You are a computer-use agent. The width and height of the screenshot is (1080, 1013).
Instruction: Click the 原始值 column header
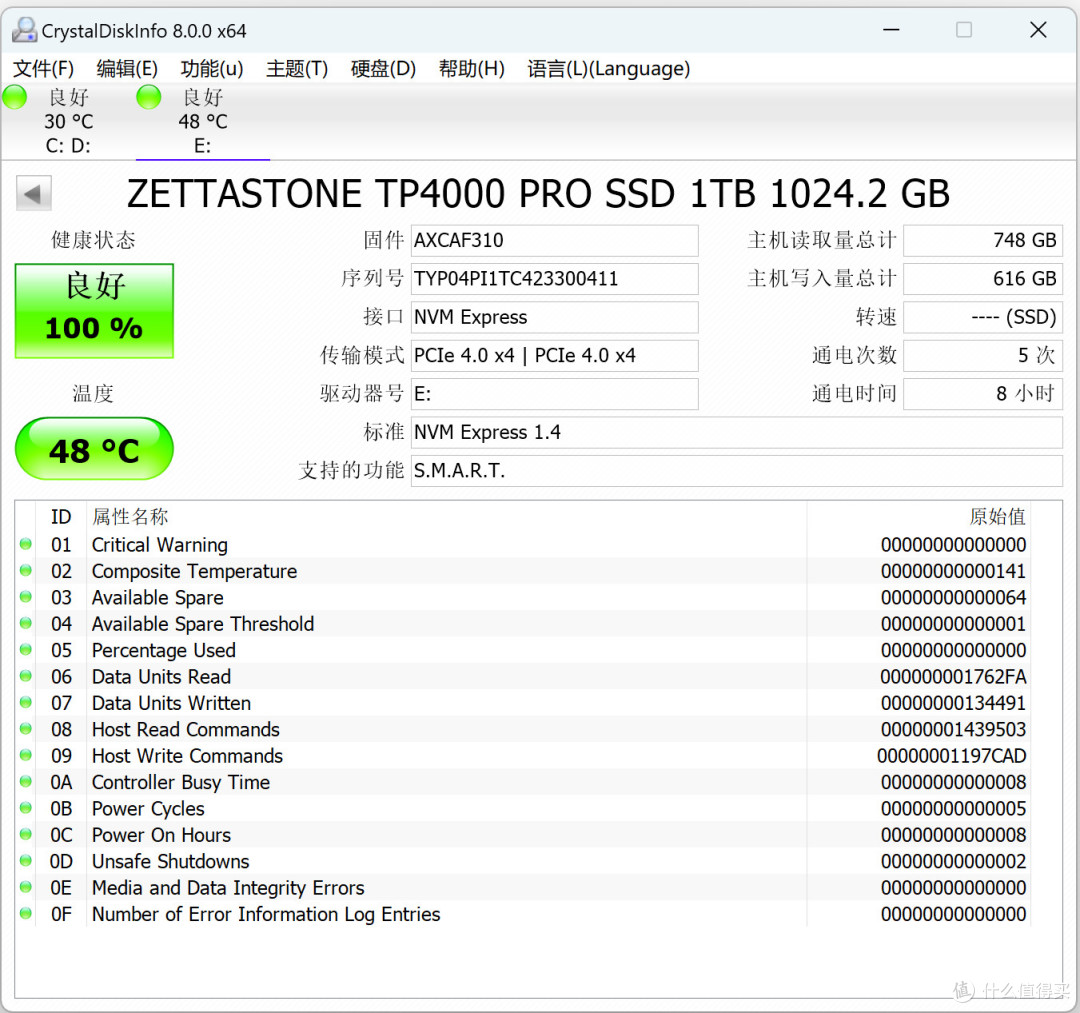997,516
